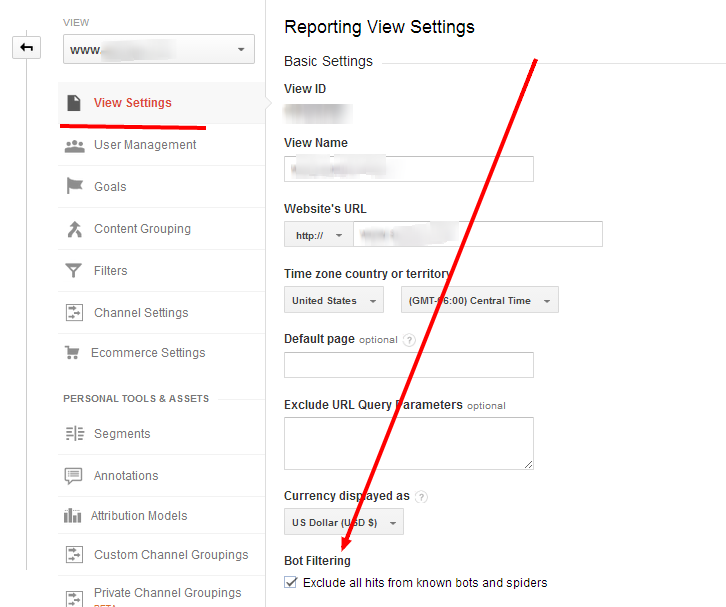Open Custom Channel Groupings link
This screenshot has height=607, width=726.
click(171, 555)
